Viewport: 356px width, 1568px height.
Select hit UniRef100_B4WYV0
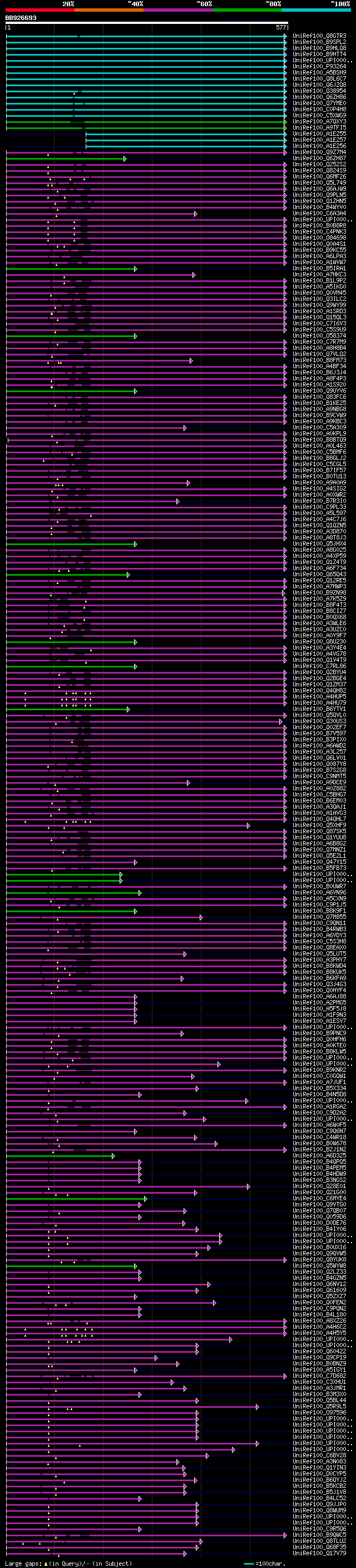[319, 207]
